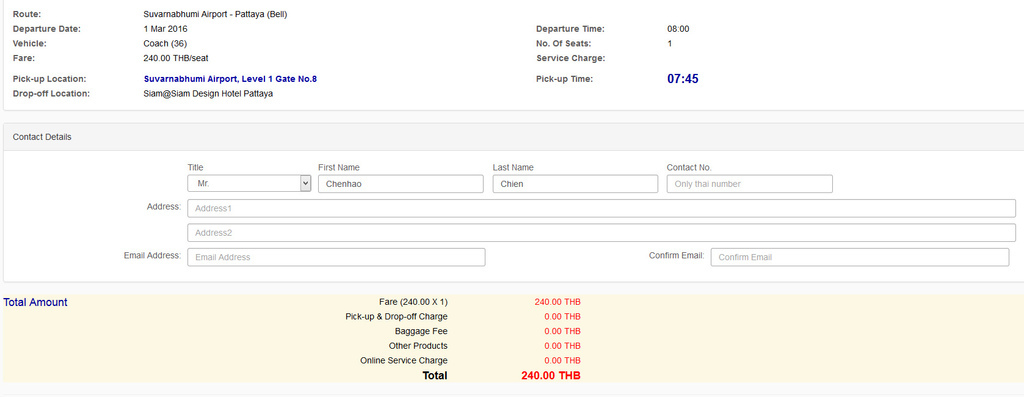Click the Contact No. Thai number field

coord(750,184)
